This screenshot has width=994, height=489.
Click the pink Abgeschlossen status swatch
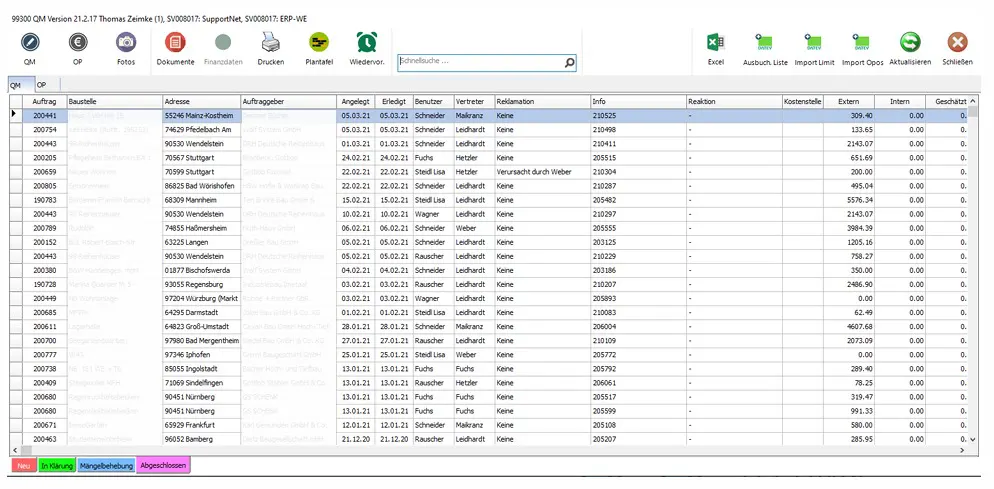point(163,465)
